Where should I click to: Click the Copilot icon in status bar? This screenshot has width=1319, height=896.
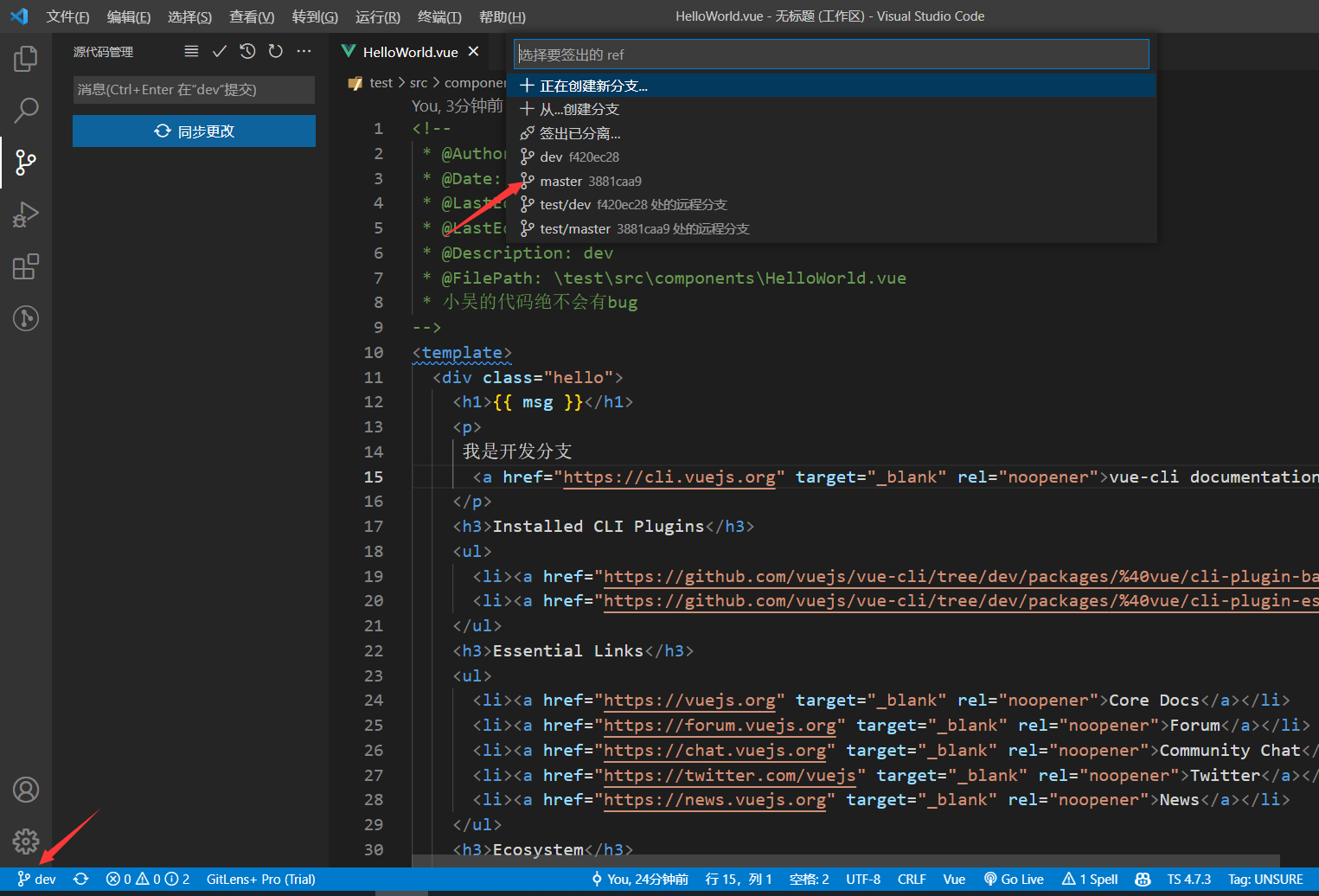[x=1143, y=880]
